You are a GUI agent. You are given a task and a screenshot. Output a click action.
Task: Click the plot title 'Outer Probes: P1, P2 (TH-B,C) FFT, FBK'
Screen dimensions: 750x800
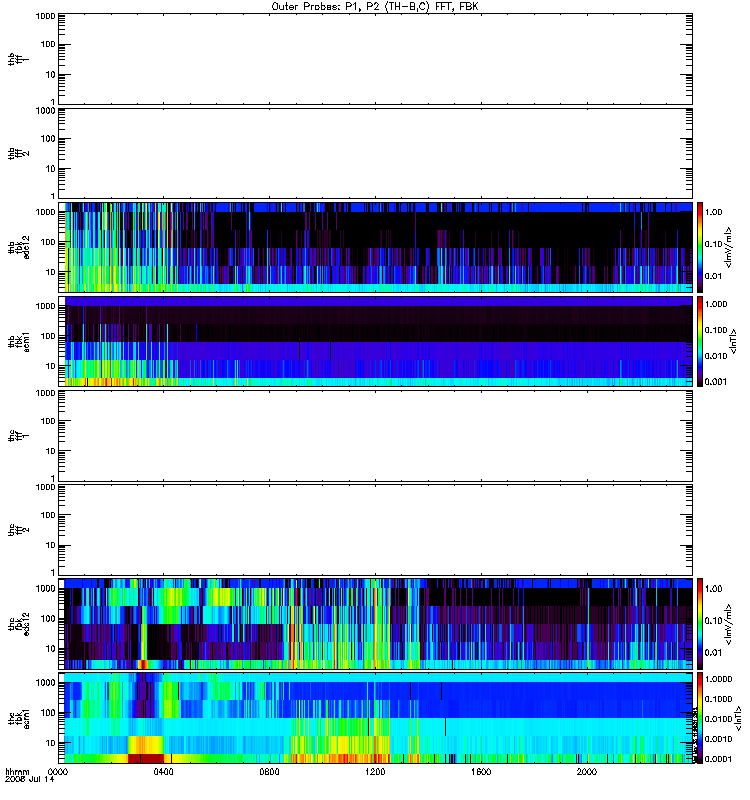[x=375, y=7]
